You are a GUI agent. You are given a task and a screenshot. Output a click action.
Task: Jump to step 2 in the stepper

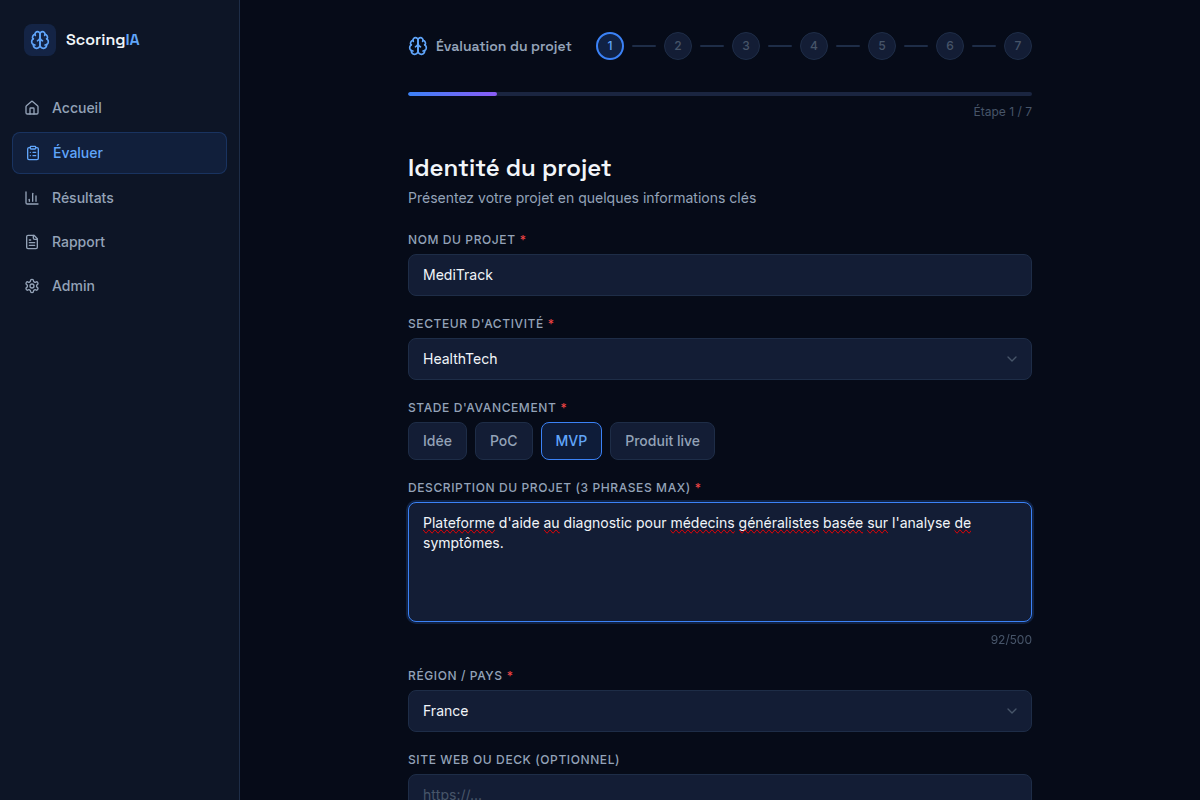pyautogui.click(x=678, y=46)
